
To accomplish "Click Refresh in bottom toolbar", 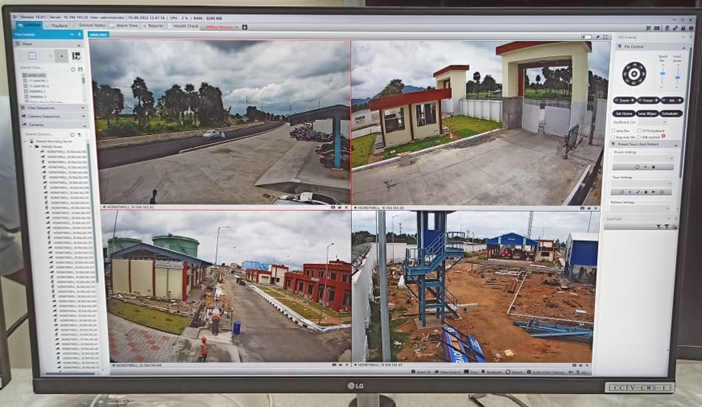I will [515, 372].
